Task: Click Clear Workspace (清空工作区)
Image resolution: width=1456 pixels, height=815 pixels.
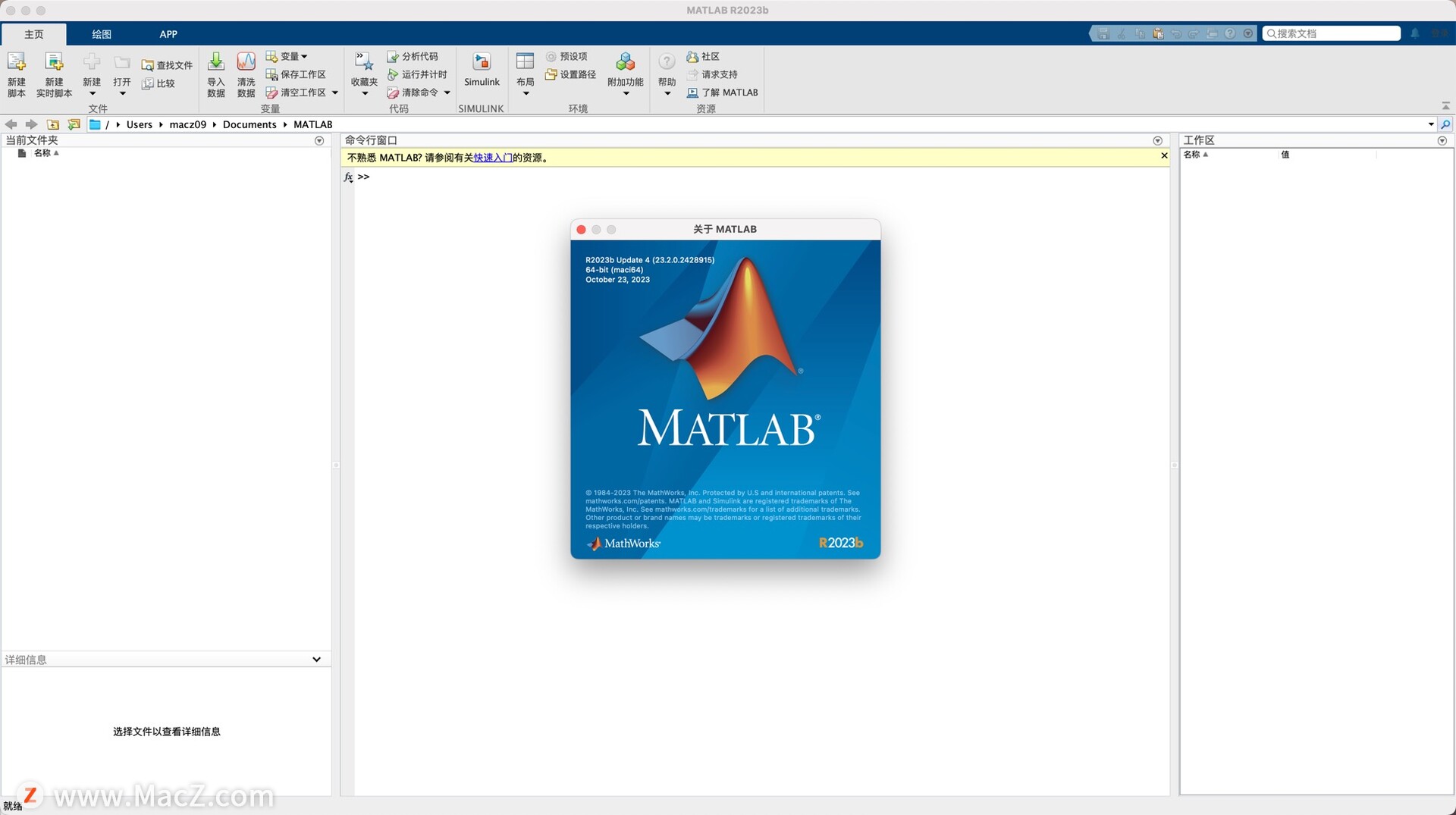Action: [296, 92]
